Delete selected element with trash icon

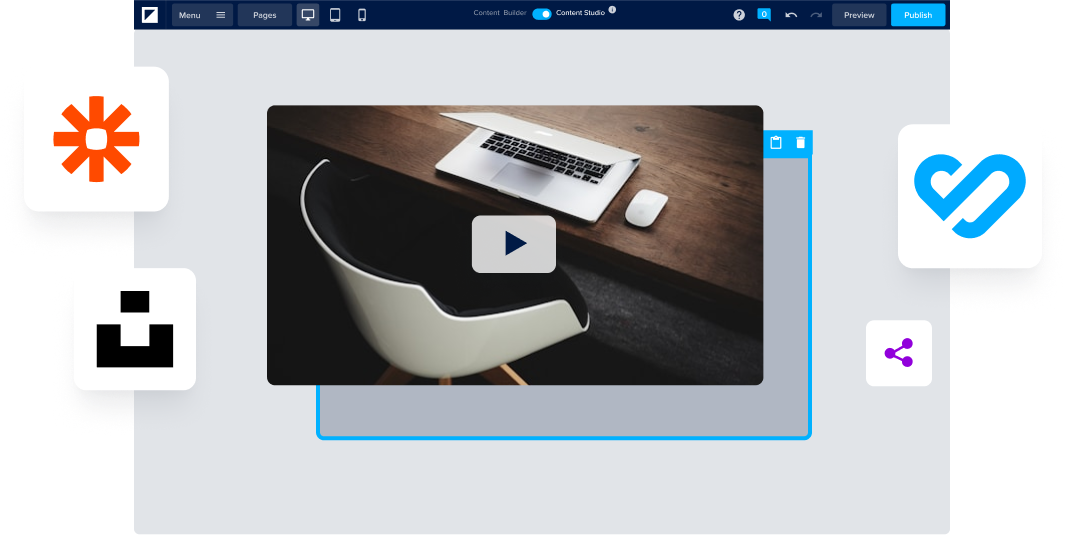[x=800, y=143]
